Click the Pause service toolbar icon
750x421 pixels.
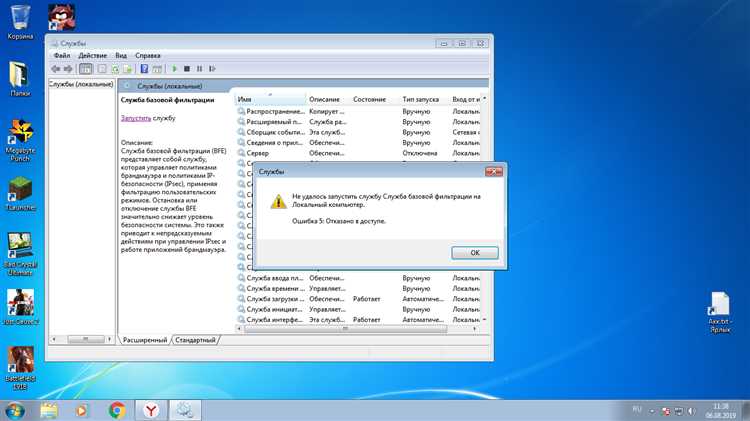(199, 69)
